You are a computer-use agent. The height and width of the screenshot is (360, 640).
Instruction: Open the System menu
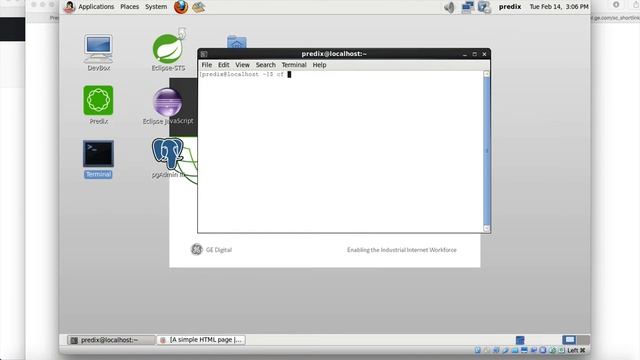click(156, 7)
